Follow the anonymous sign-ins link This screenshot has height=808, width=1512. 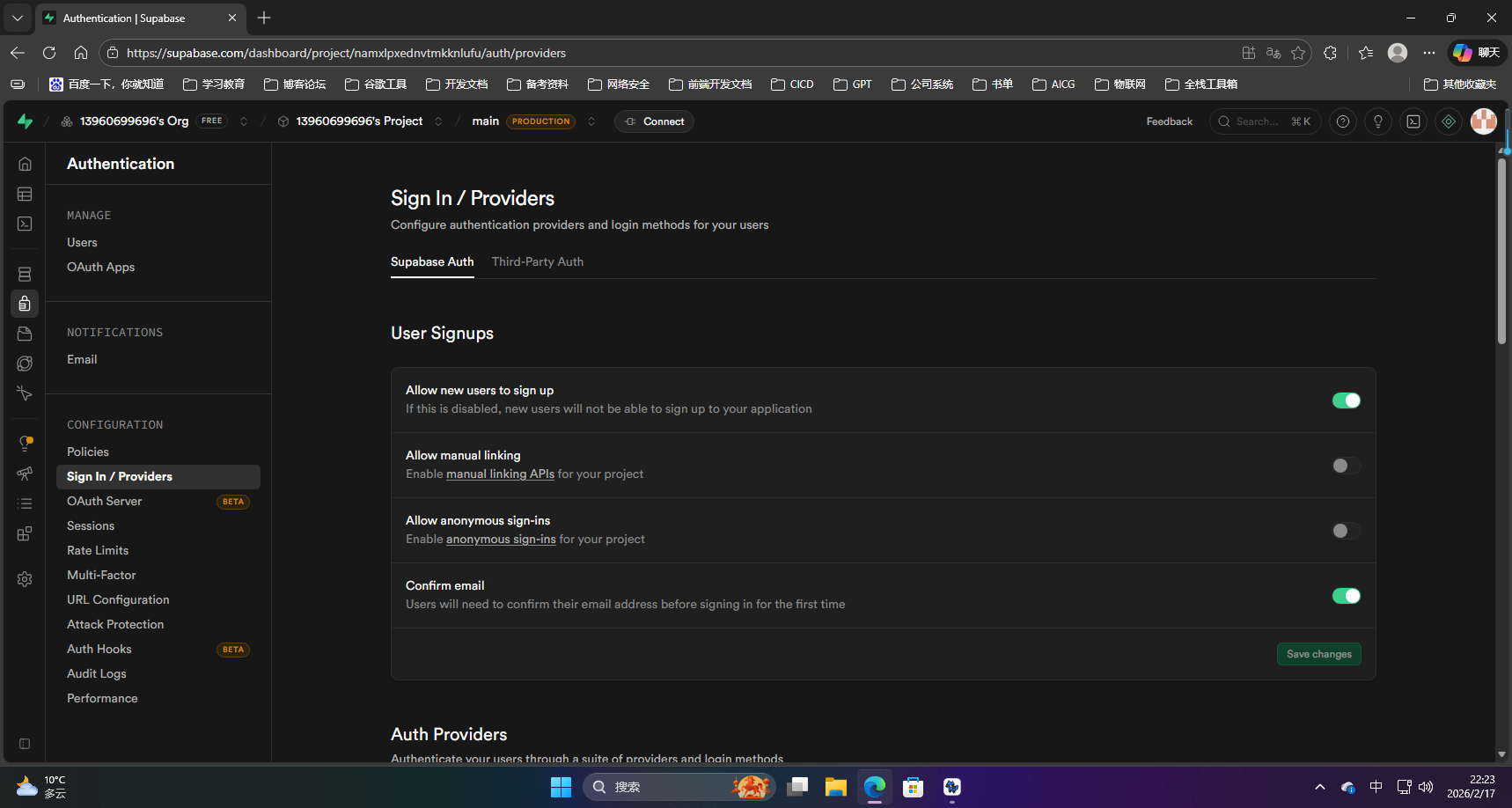tap(501, 539)
